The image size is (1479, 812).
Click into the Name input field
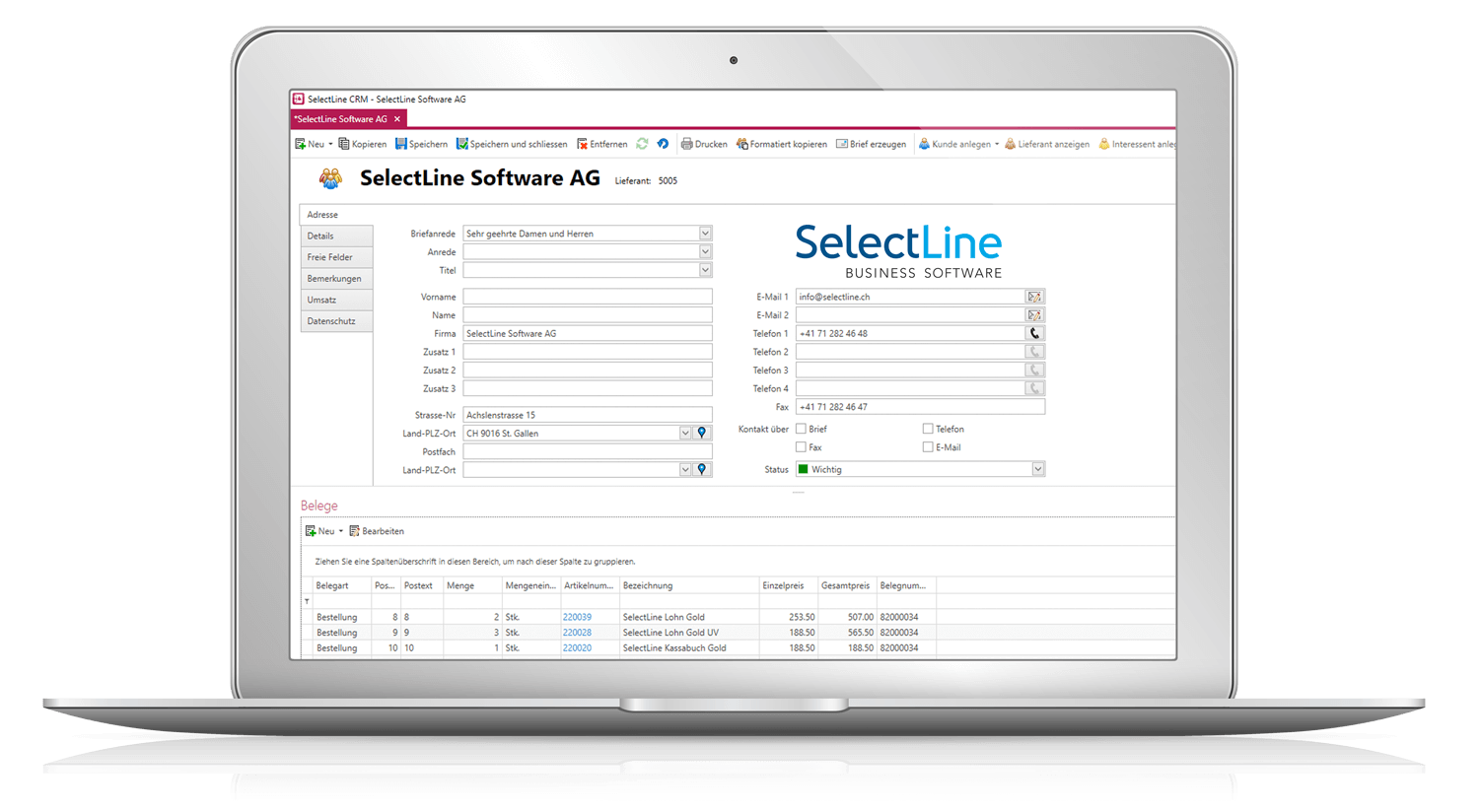pyautogui.click(x=588, y=315)
